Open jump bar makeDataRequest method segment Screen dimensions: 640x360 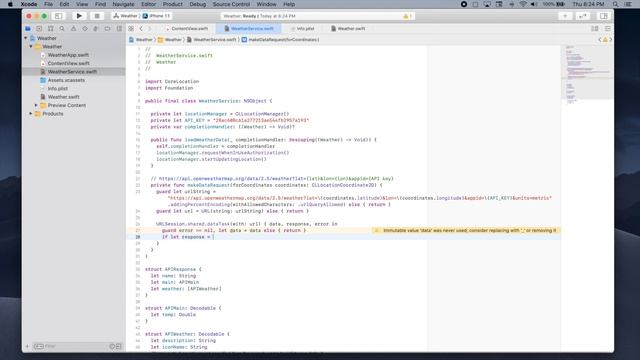pyautogui.click(x=280, y=40)
